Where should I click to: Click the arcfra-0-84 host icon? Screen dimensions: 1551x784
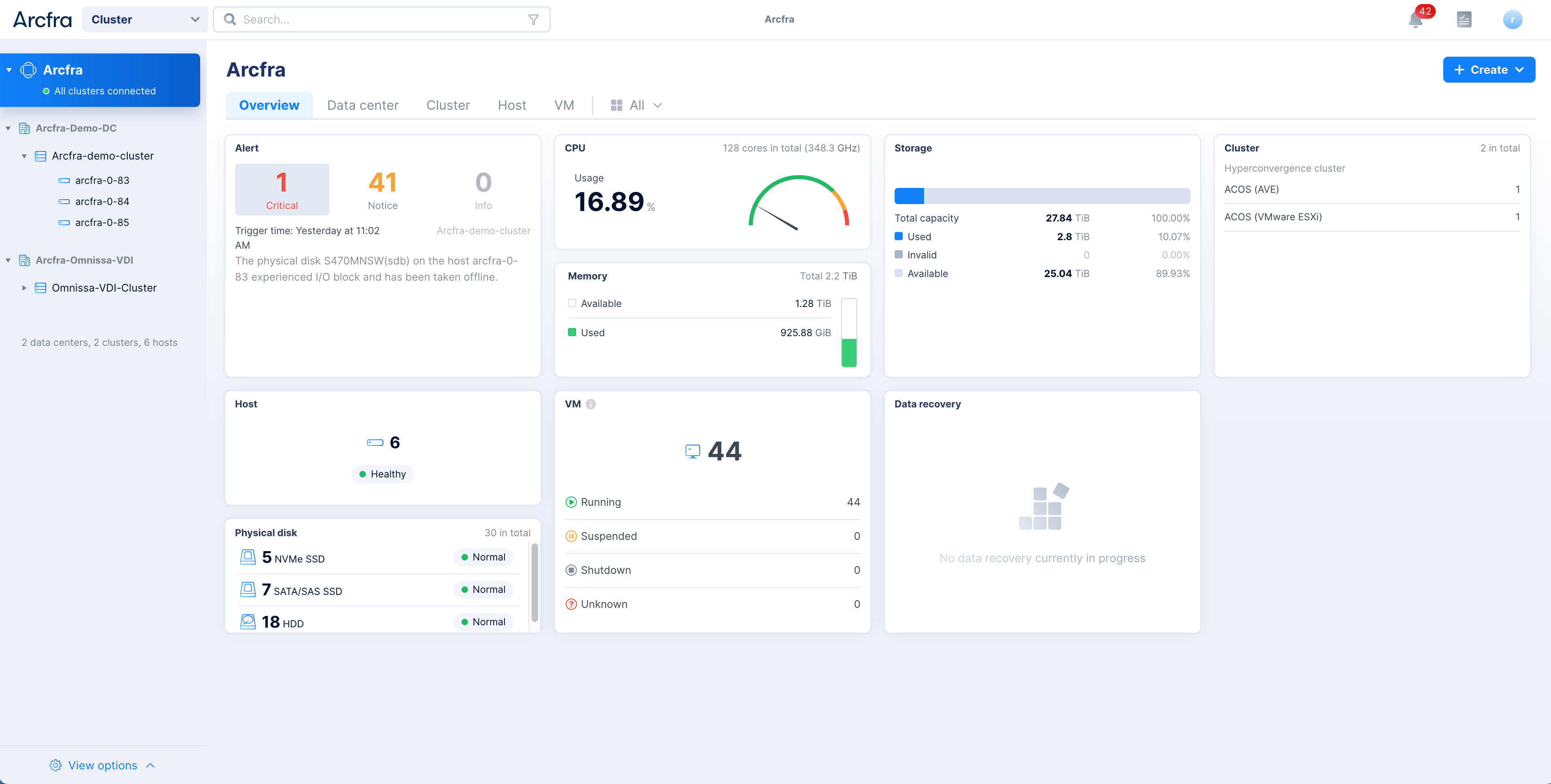coord(64,202)
